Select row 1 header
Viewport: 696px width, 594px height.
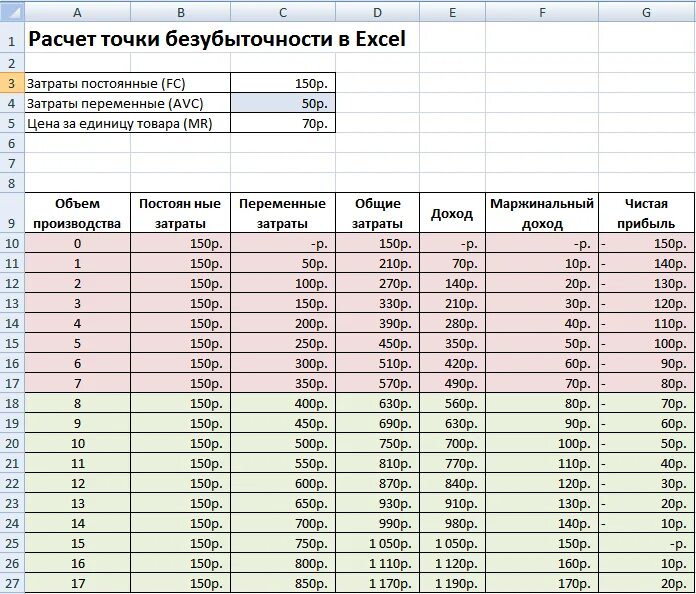point(12,38)
